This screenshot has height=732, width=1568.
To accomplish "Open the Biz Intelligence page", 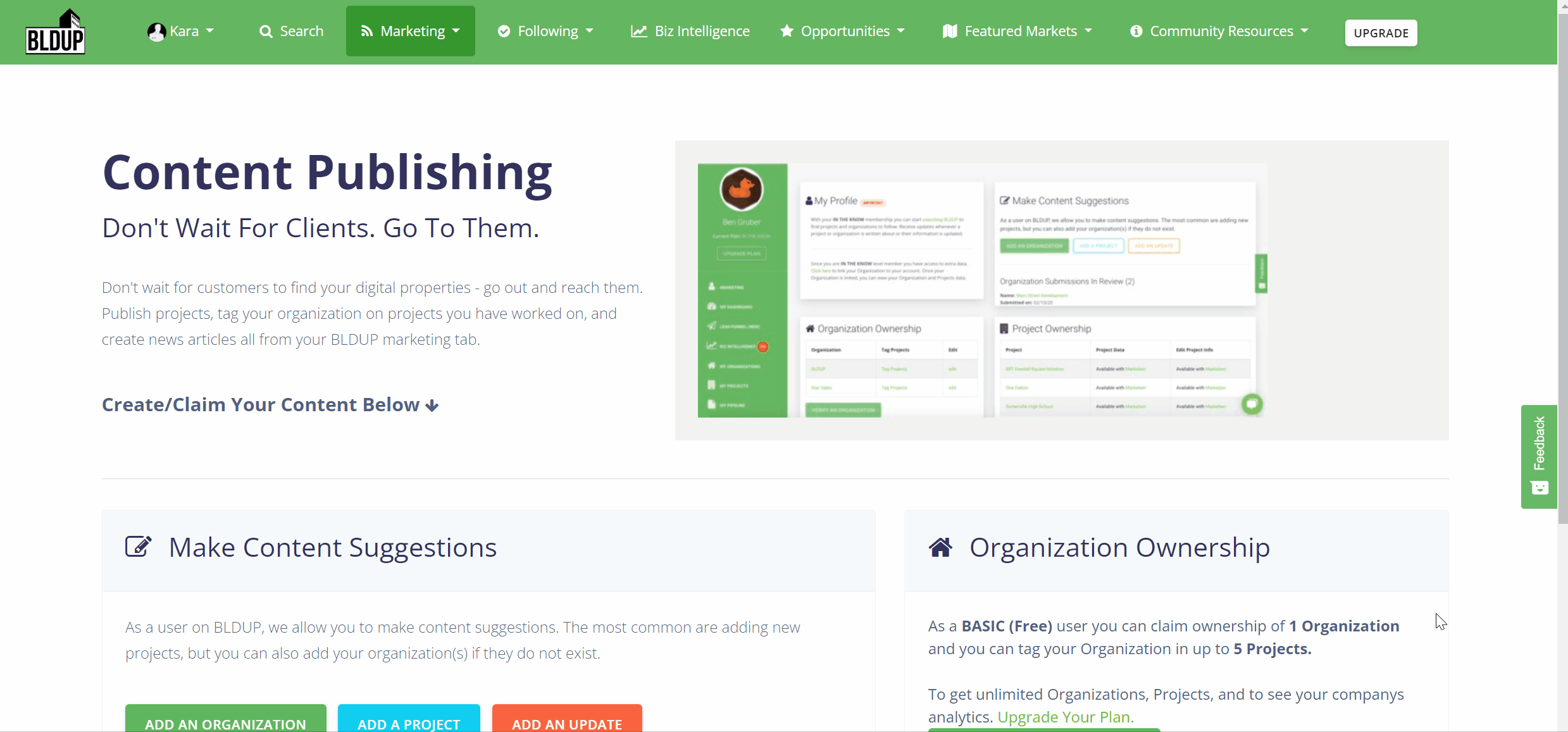I will coord(690,31).
